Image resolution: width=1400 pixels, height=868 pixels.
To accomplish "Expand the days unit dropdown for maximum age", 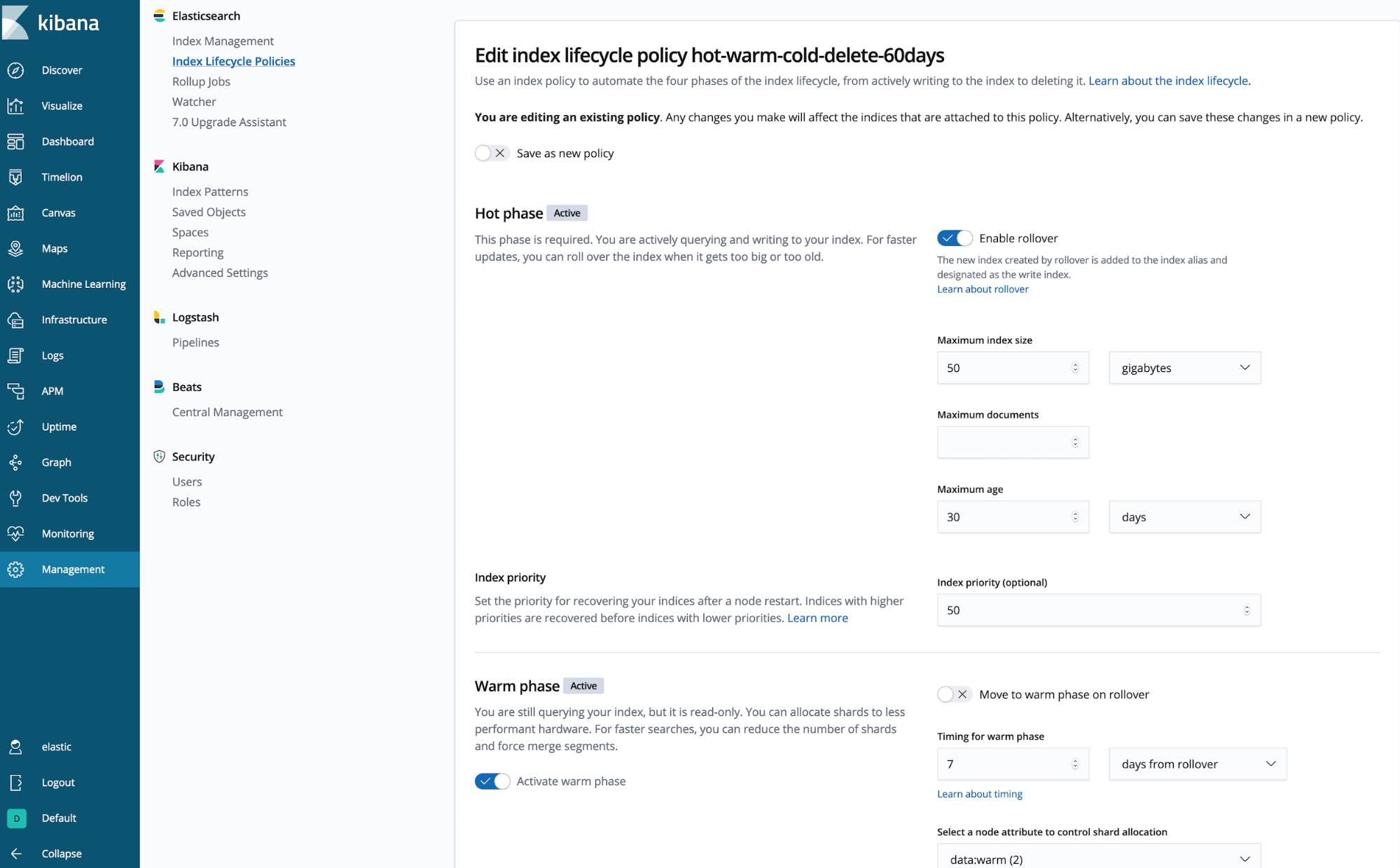I will point(1184,516).
